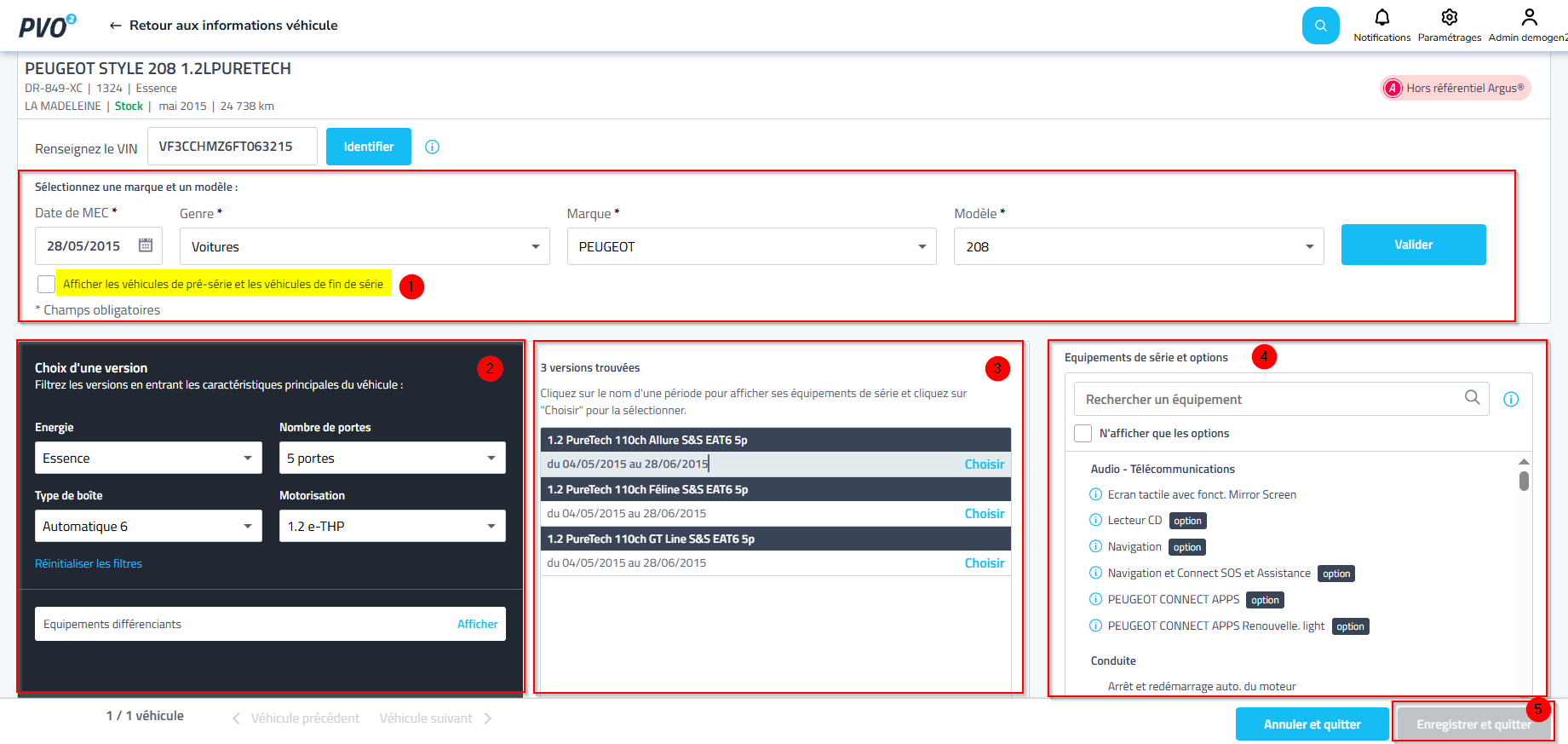
Task: Choose the Féline version
Action: [985, 514]
